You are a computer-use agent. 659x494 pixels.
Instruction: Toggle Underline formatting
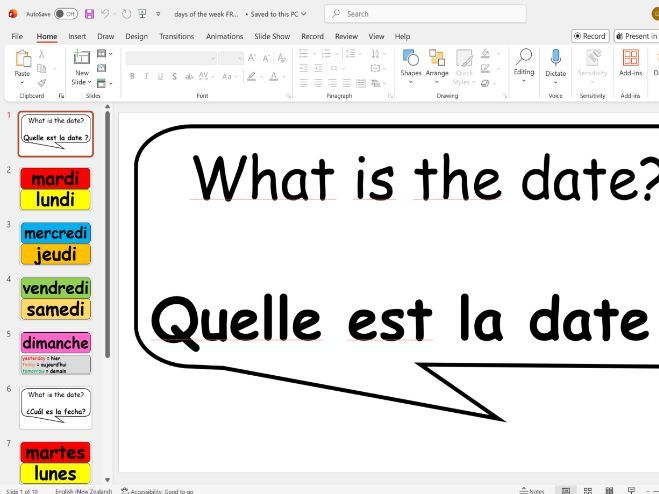[160, 76]
